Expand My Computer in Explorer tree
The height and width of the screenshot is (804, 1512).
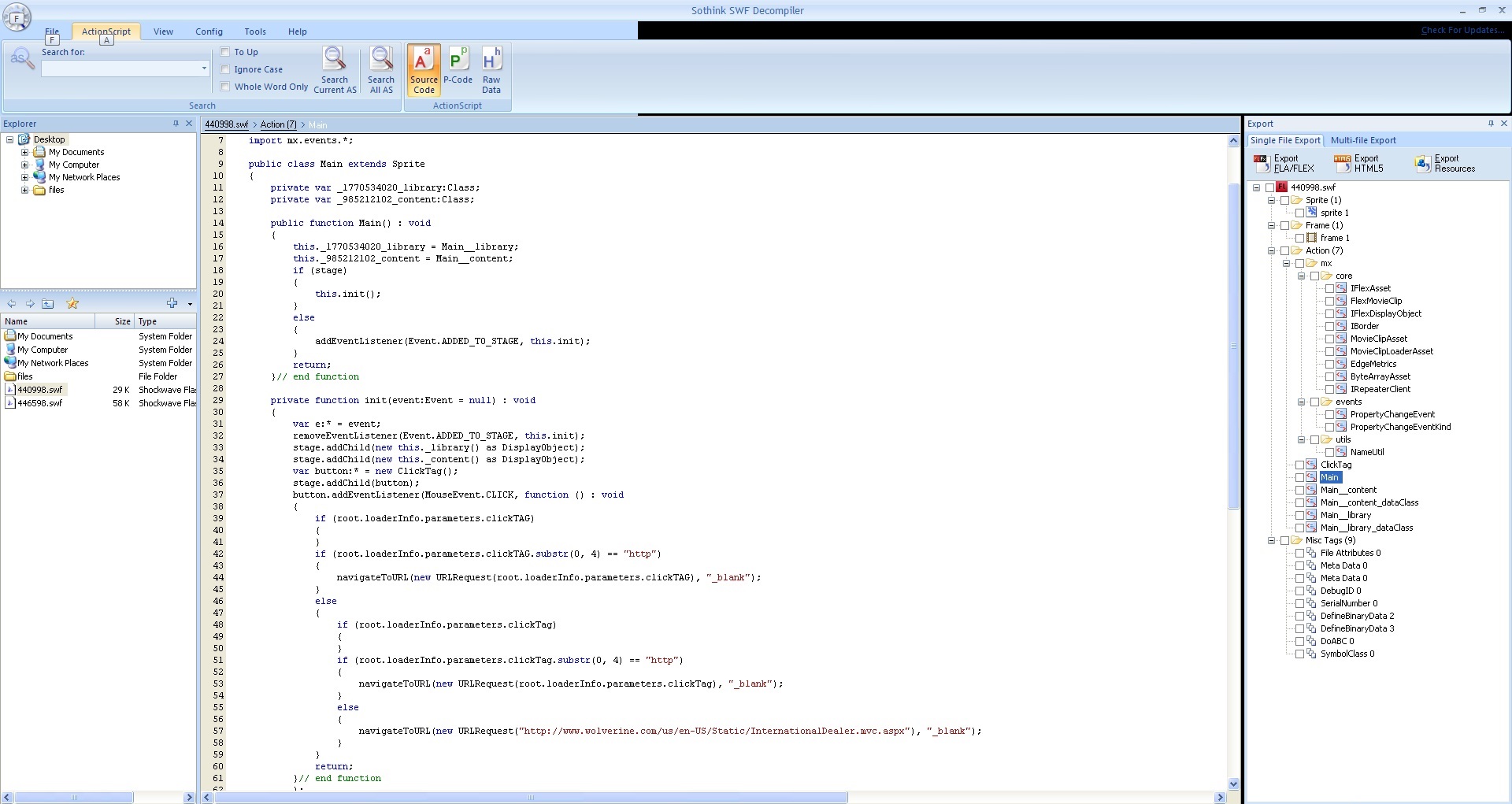click(24, 165)
